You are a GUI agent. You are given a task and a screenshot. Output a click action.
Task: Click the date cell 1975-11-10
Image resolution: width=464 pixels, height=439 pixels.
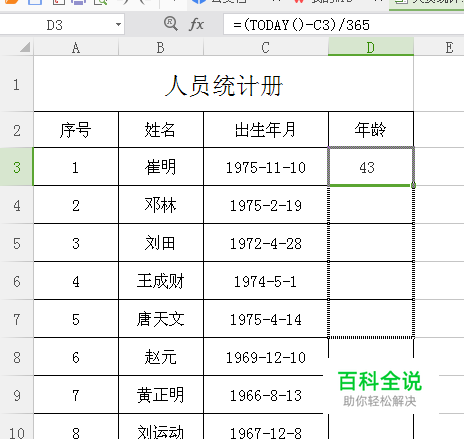click(x=266, y=167)
